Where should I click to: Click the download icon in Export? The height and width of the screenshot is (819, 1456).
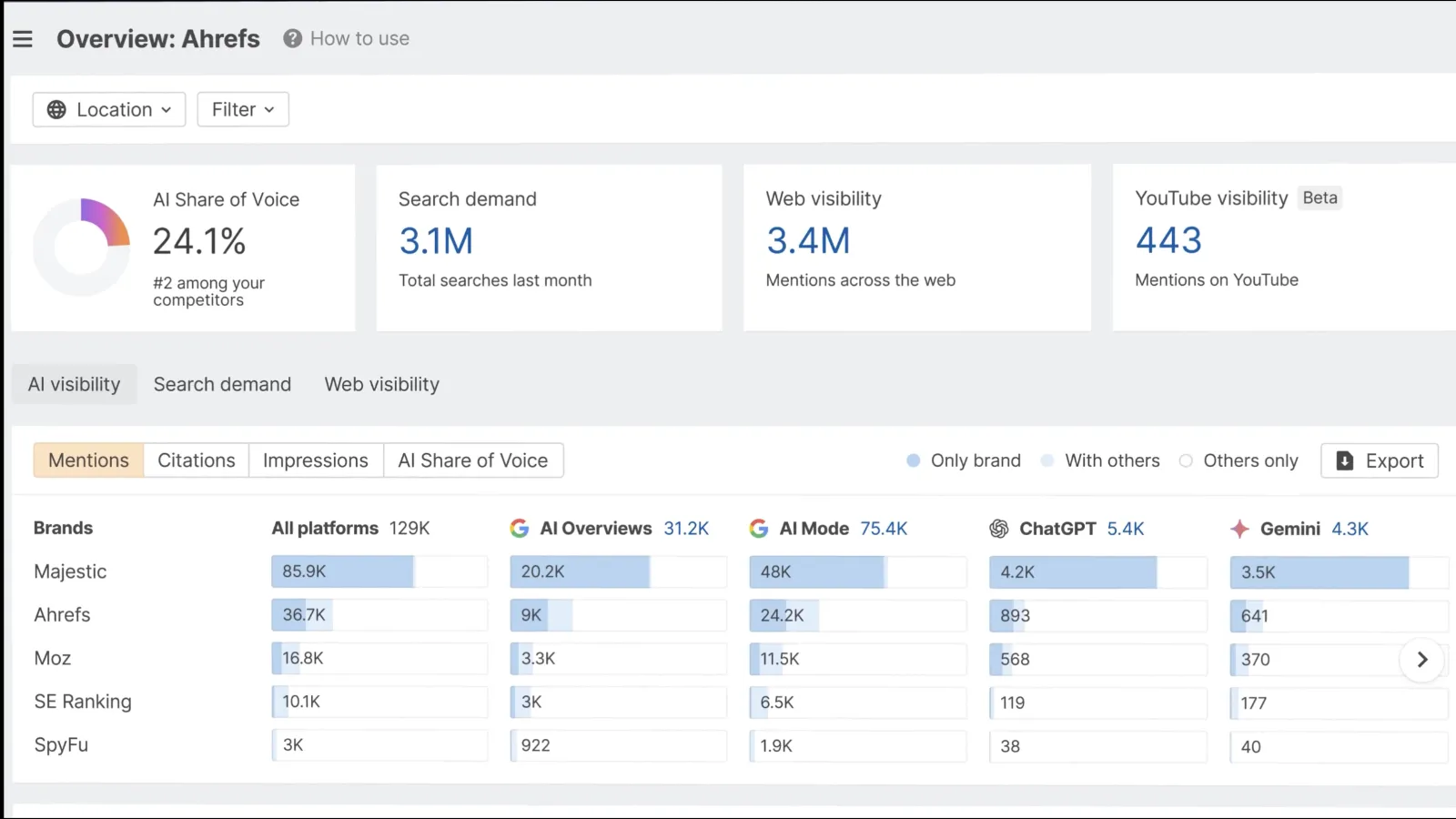pyautogui.click(x=1345, y=460)
